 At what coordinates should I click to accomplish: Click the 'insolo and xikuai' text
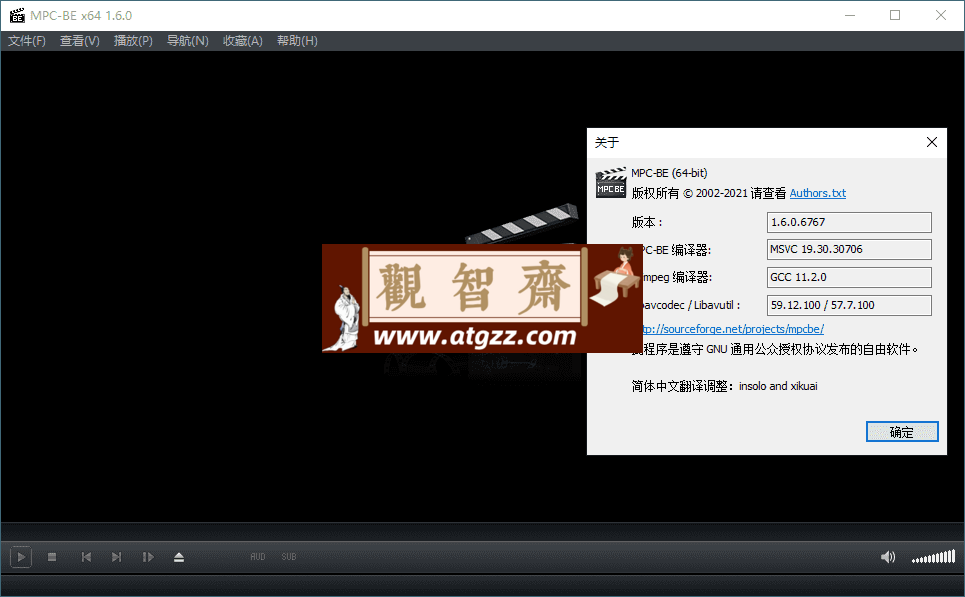tap(778, 386)
